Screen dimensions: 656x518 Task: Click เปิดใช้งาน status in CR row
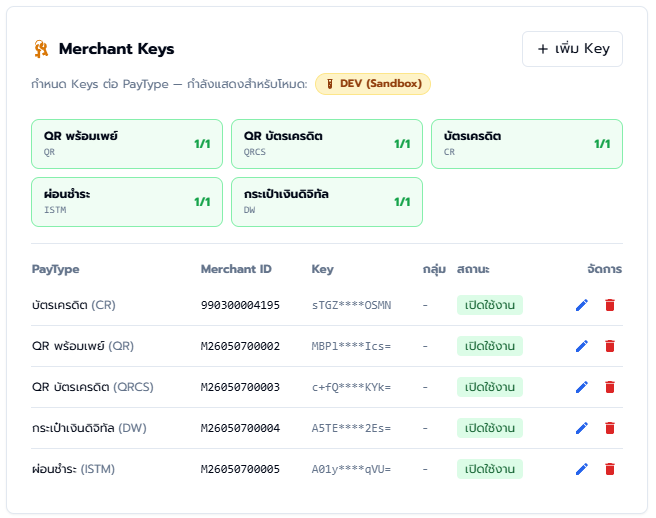coord(489,305)
